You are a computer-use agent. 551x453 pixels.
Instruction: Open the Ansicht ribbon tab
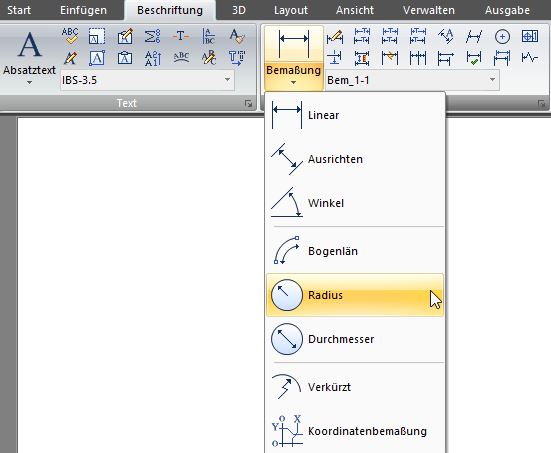click(355, 10)
